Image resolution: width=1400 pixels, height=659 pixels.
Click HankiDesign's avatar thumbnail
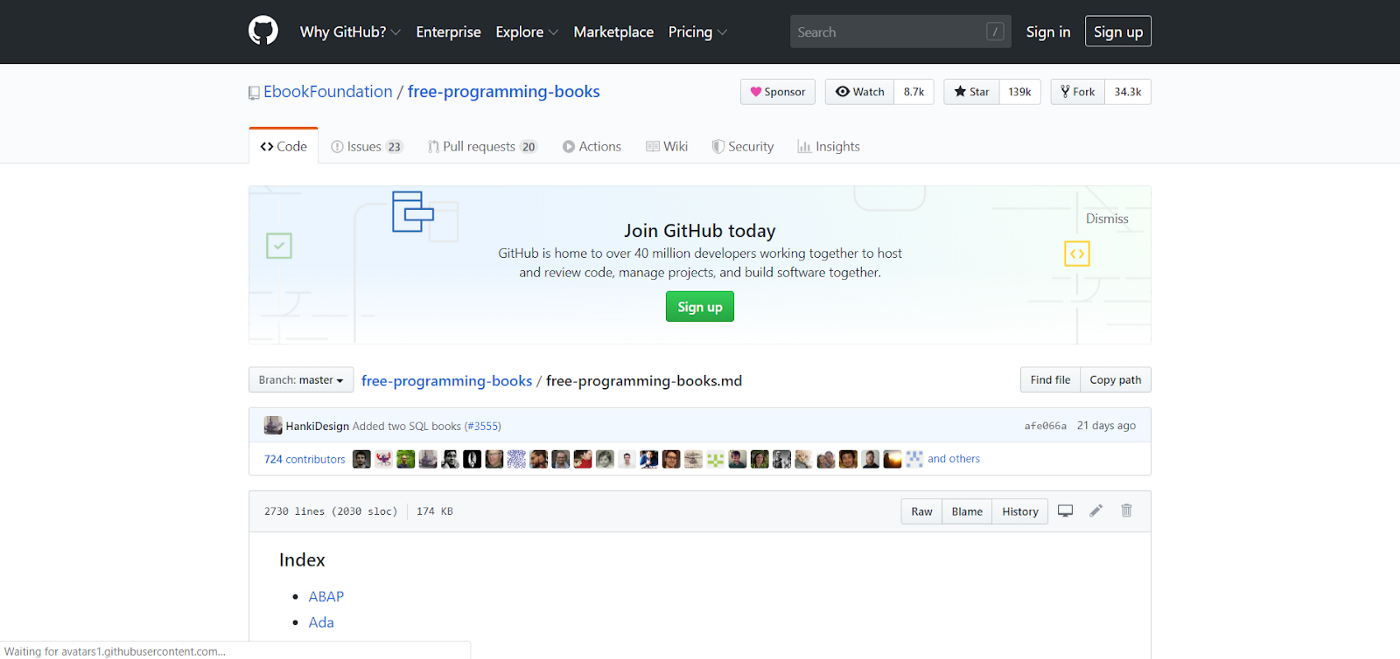[273, 426]
